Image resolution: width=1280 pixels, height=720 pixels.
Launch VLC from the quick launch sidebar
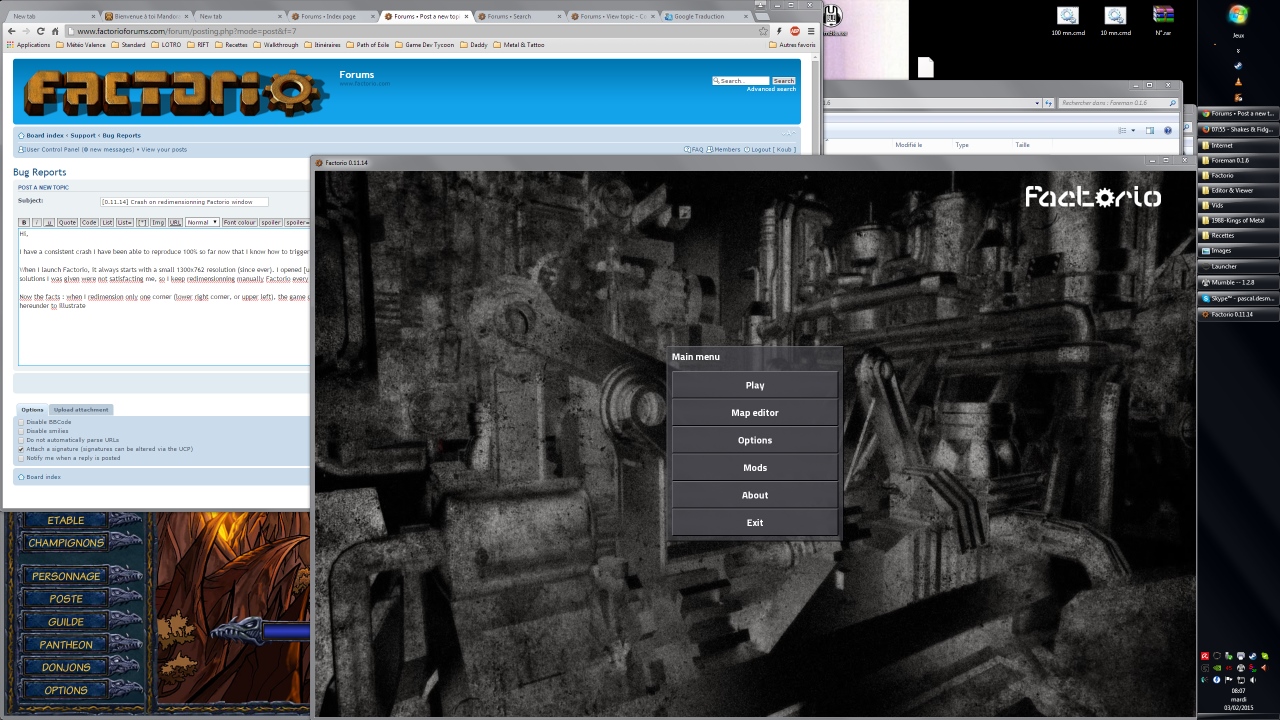pyautogui.click(x=1238, y=82)
